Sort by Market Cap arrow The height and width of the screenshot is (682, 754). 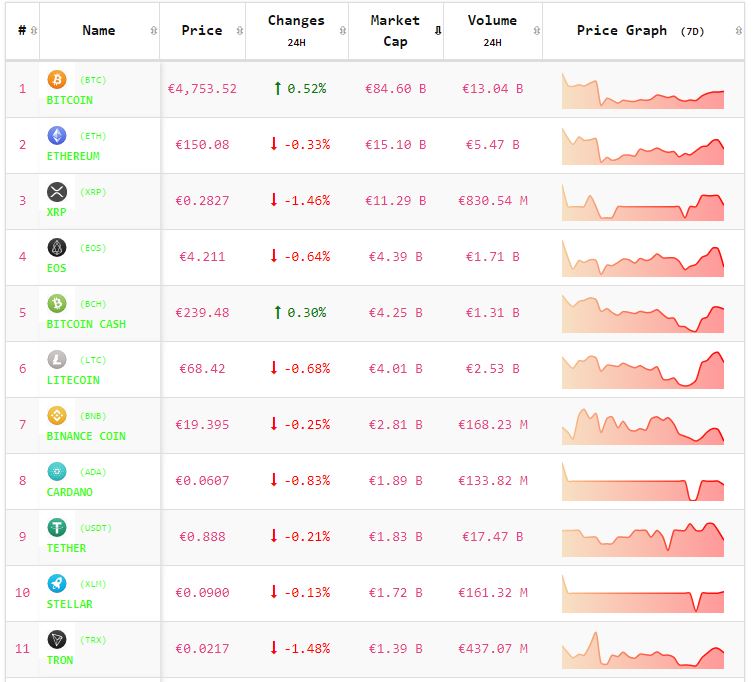point(437,31)
